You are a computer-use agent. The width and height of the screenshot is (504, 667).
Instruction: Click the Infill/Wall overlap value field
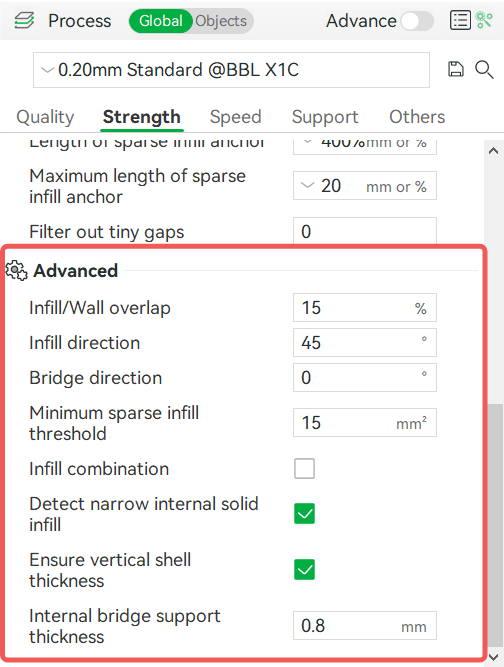(x=365, y=308)
